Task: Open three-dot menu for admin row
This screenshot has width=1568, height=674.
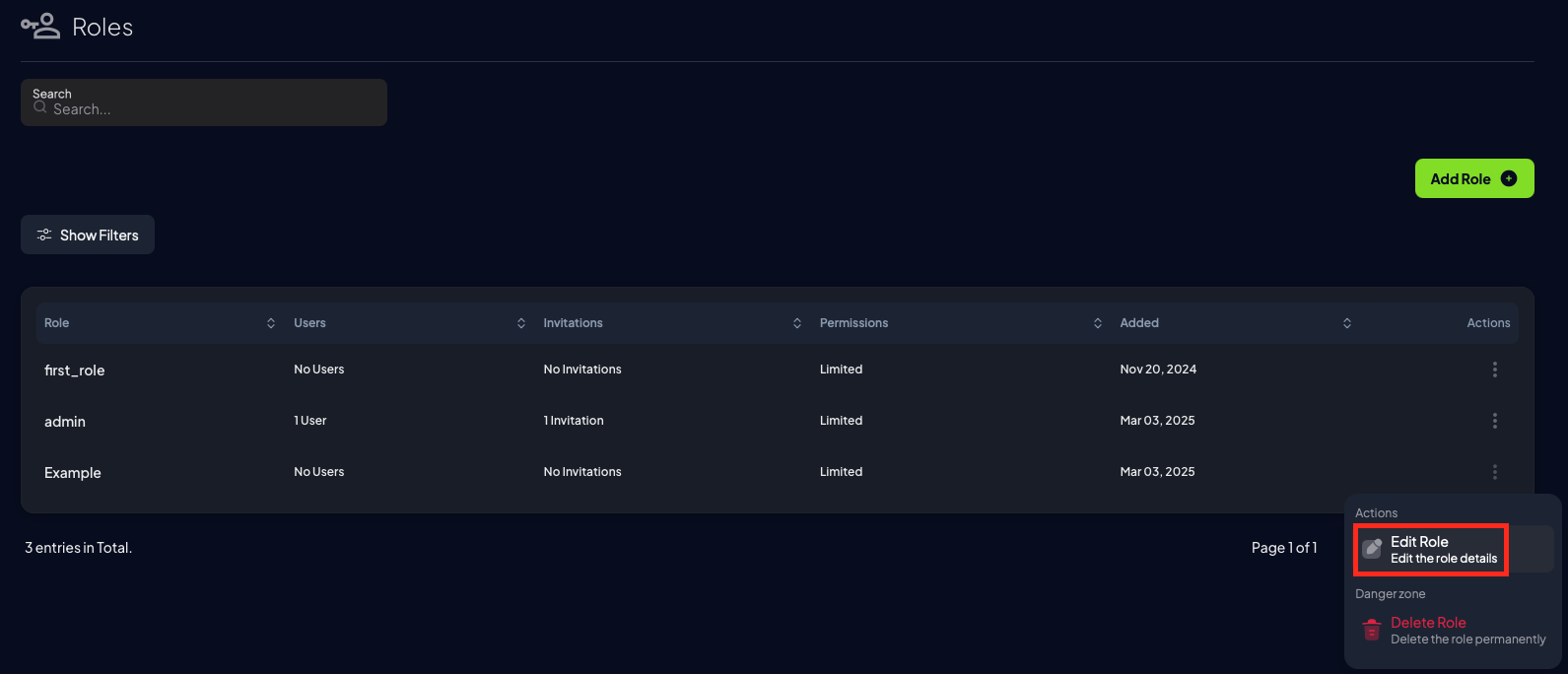Action: tap(1494, 421)
